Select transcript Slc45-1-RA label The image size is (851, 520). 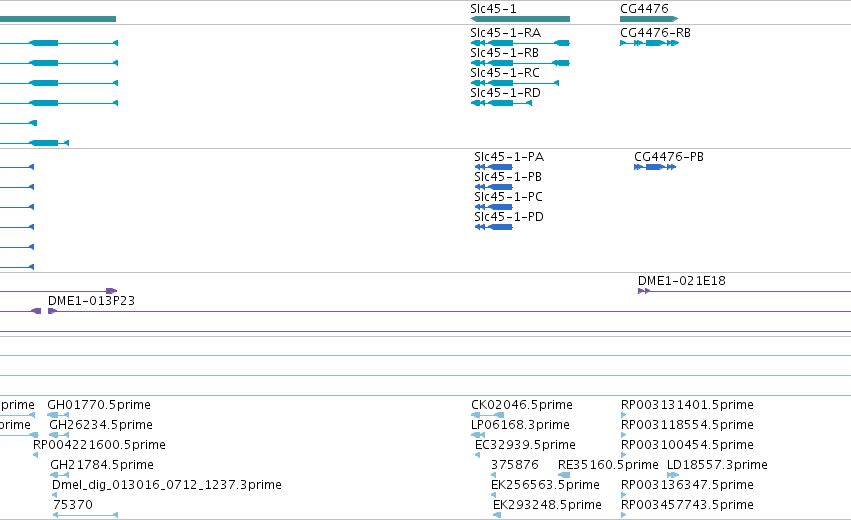tap(505, 33)
